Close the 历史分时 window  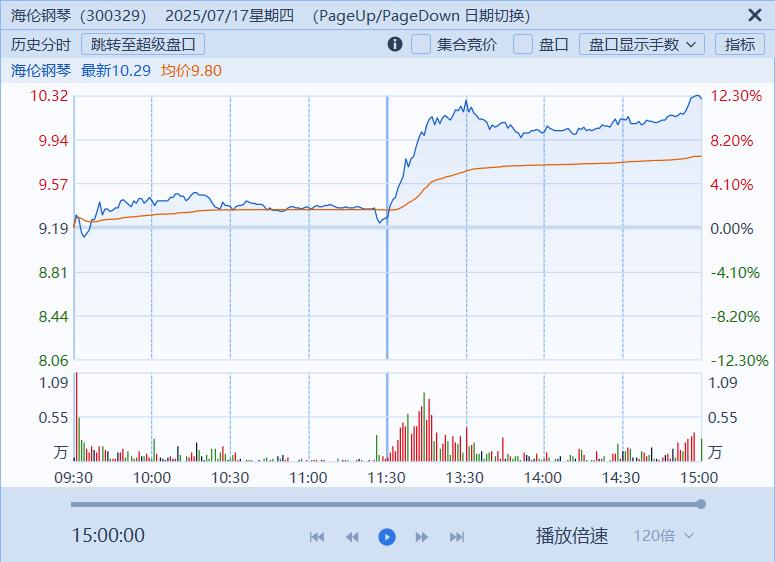point(755,15)
